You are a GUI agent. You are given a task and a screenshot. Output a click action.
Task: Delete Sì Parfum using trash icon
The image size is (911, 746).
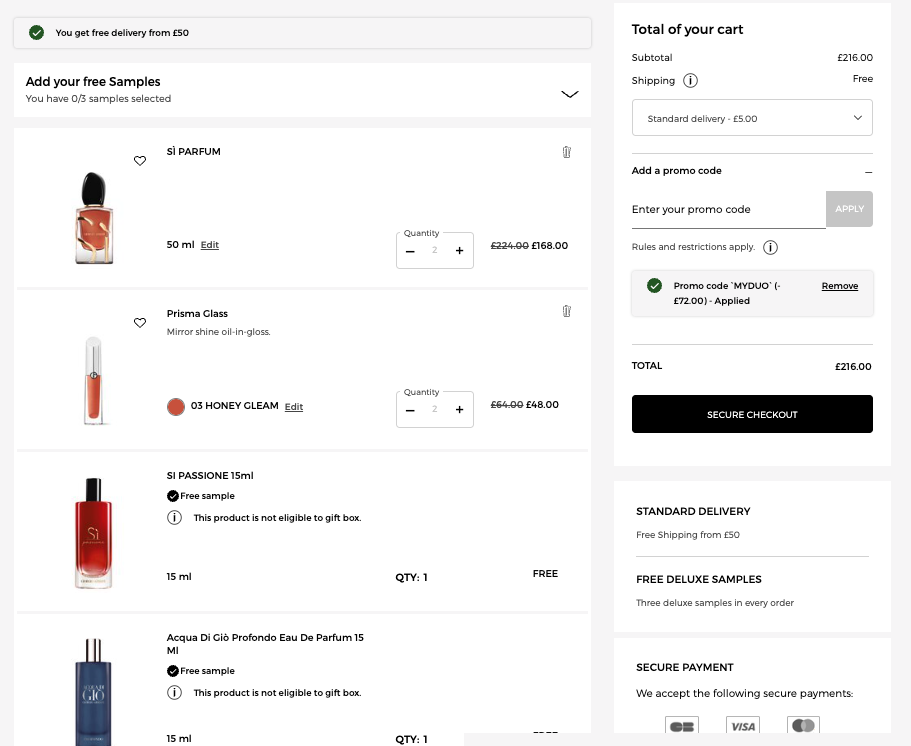(566, 152)
